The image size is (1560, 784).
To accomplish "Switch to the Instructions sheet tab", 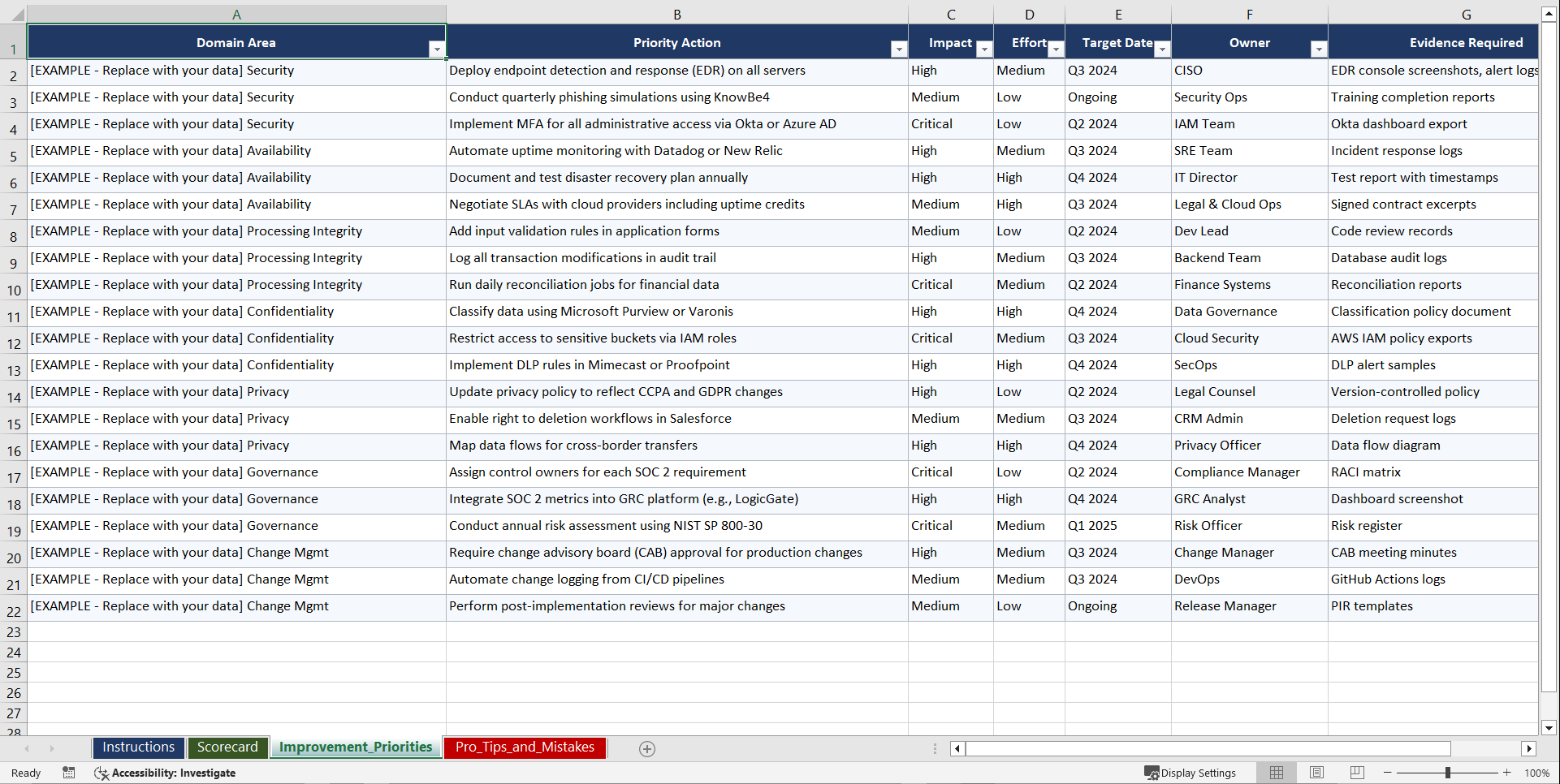I will [x=138, y=747].
